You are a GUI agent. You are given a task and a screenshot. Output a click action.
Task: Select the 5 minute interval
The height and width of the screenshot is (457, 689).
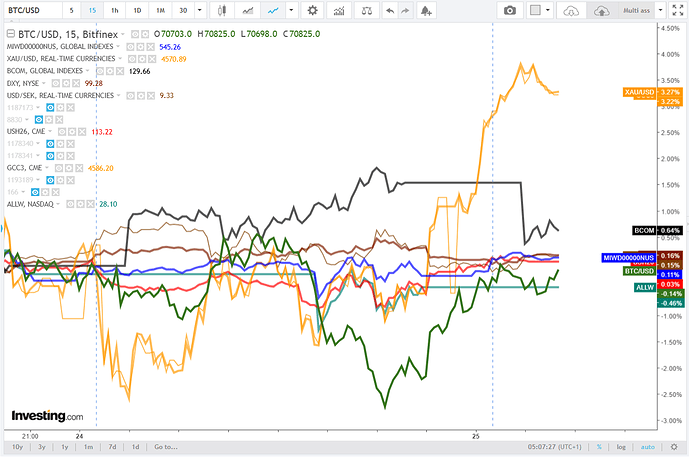(x=71, y=10)
